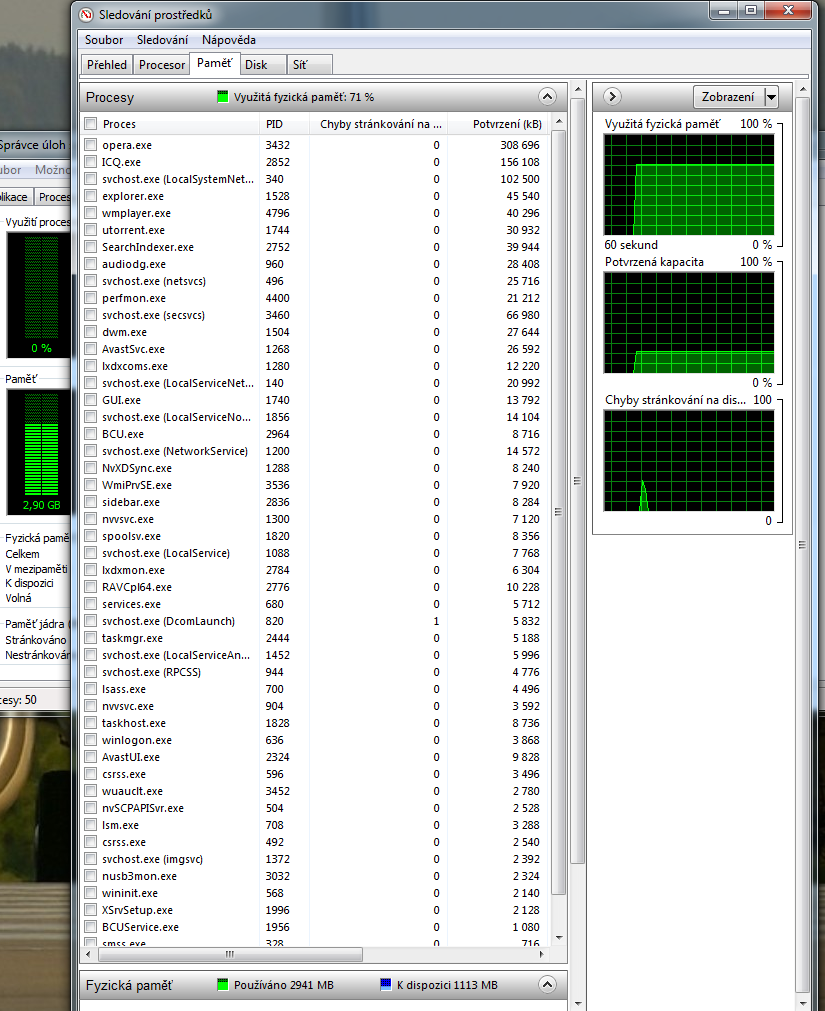Expand the Fyzická paměť section
825x1011 pixels.
(546, 985)
